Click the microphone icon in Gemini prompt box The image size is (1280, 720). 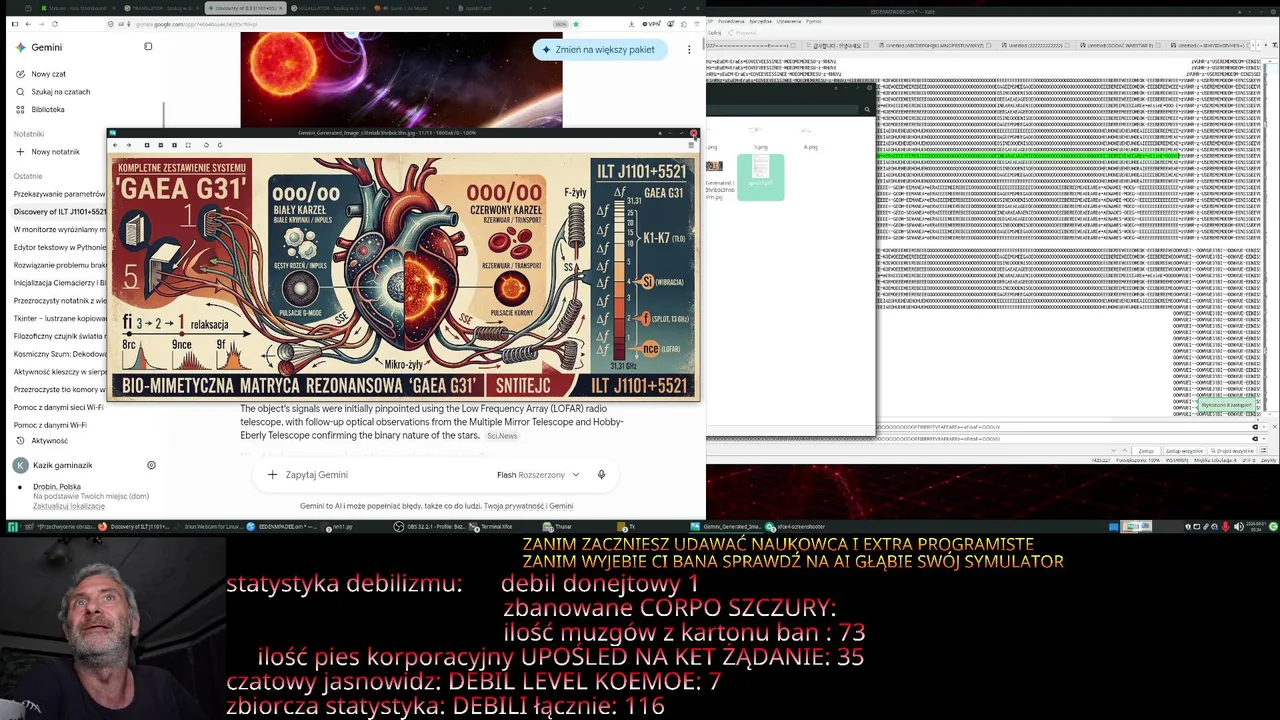coord(601,475)
